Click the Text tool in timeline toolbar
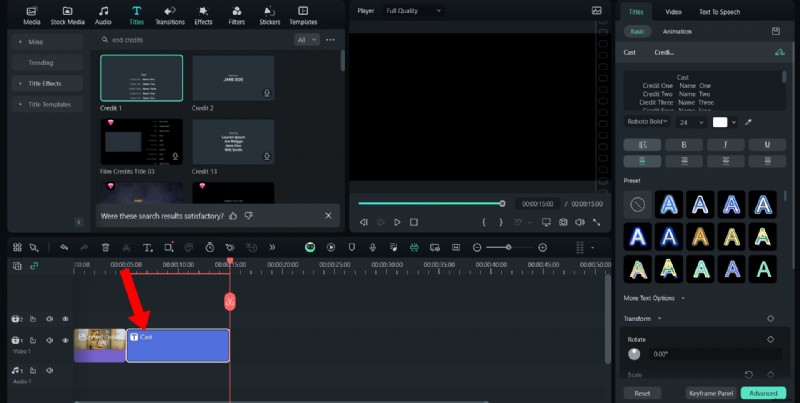 click(147, 247)
